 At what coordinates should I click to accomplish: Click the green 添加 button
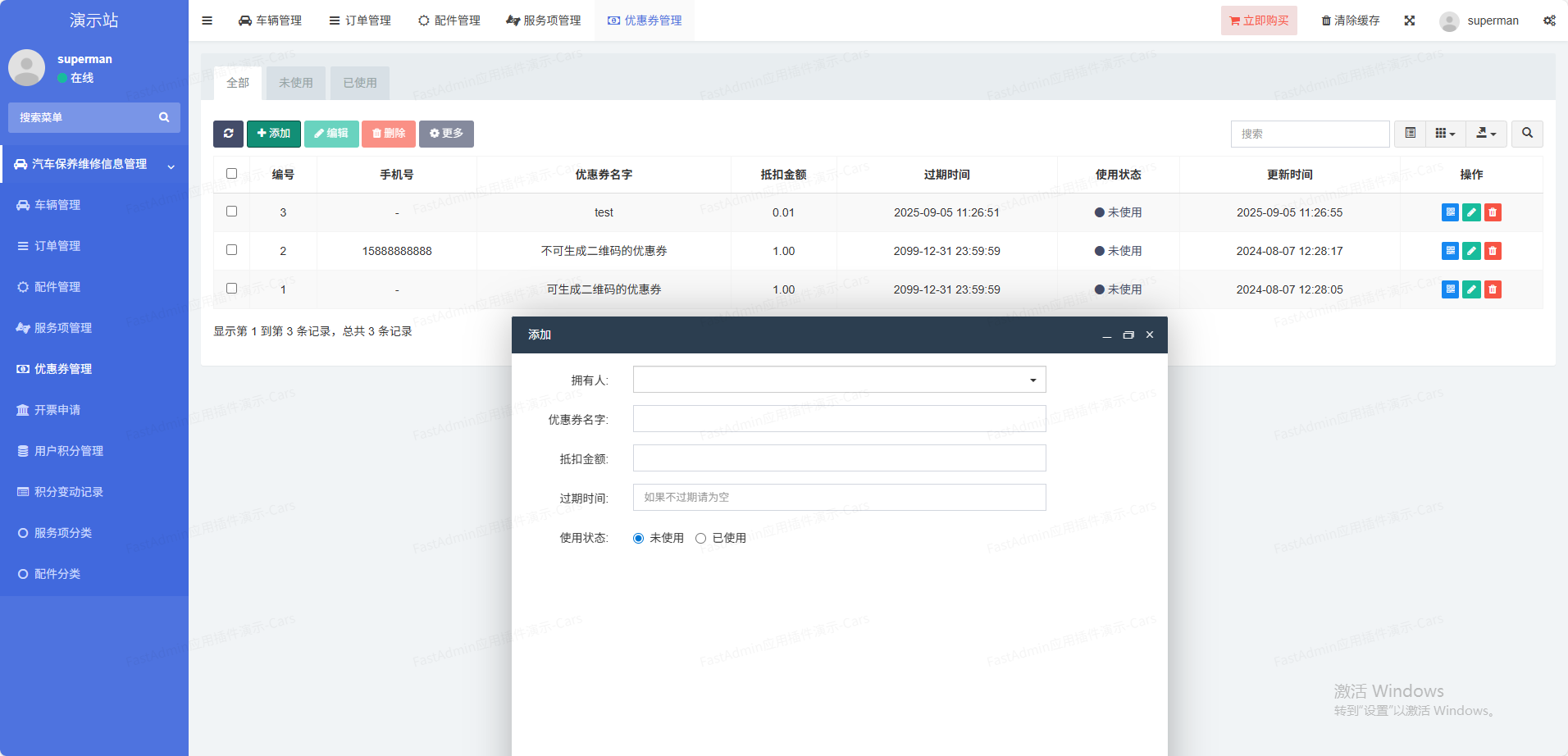[x=274, y=134]
